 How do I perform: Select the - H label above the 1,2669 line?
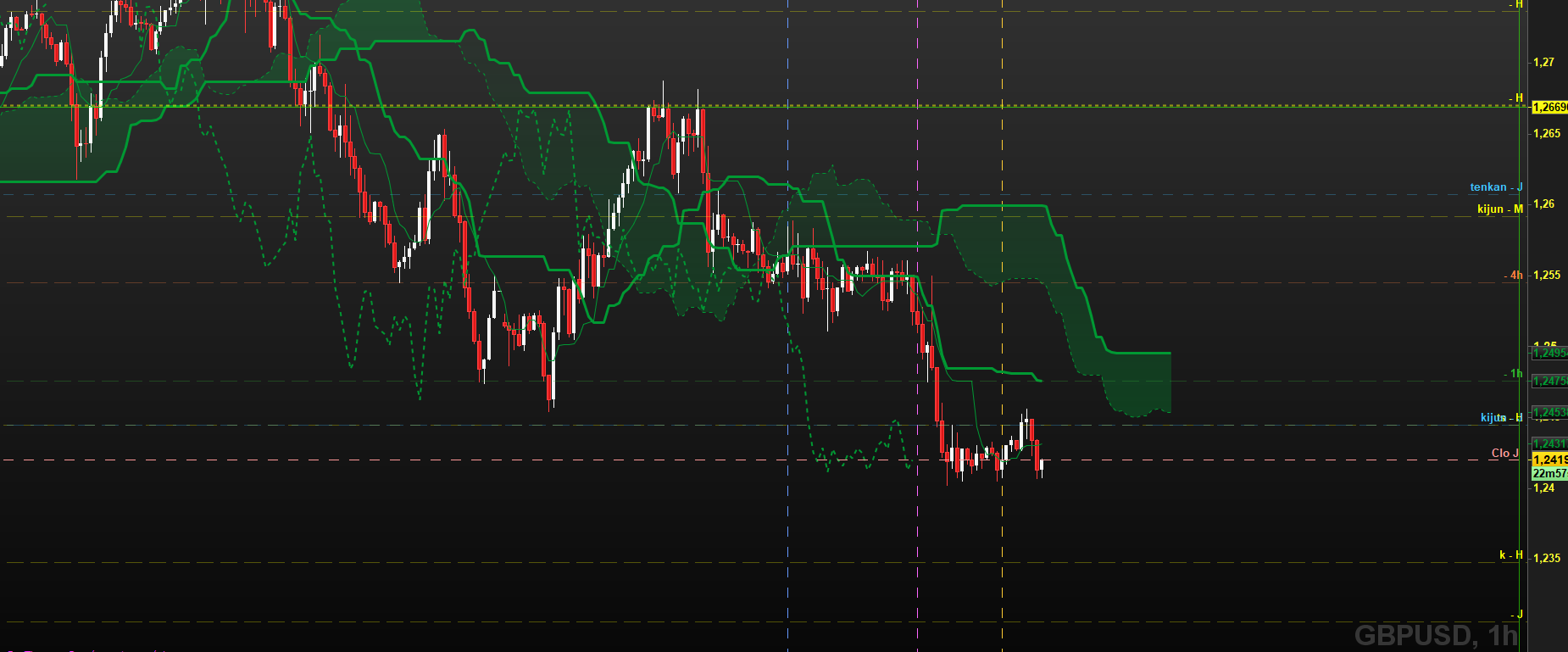click(1516, 98)
